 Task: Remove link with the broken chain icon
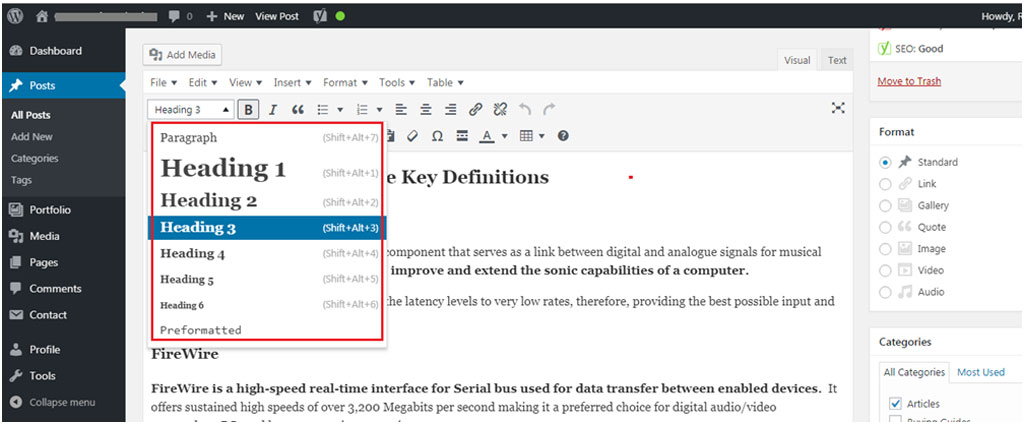pos(501,110)
